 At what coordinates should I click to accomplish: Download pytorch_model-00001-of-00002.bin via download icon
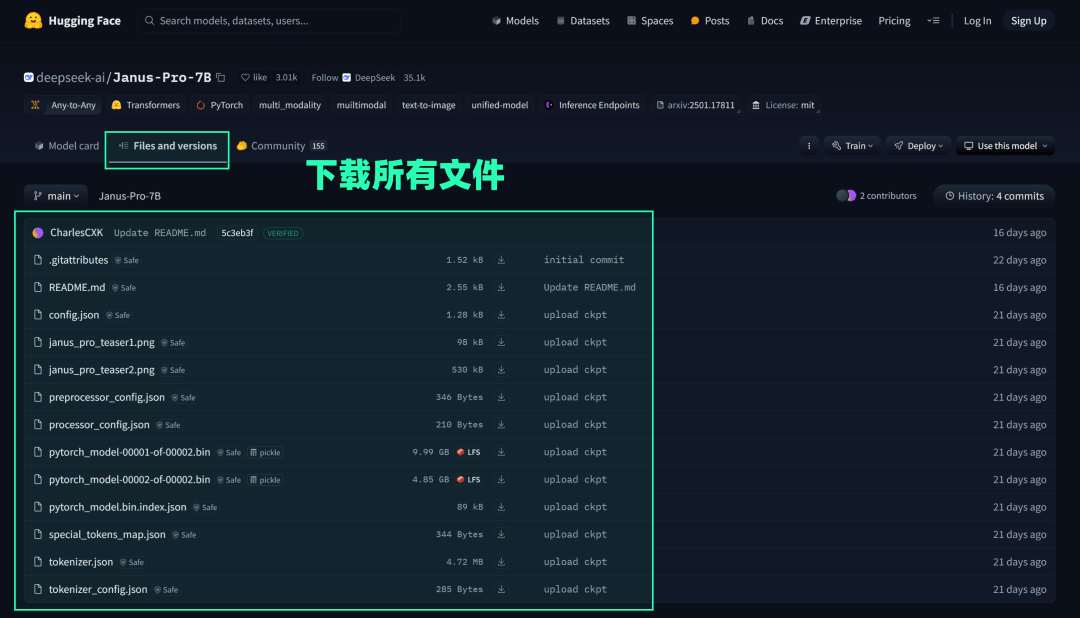tap(501, 453)
